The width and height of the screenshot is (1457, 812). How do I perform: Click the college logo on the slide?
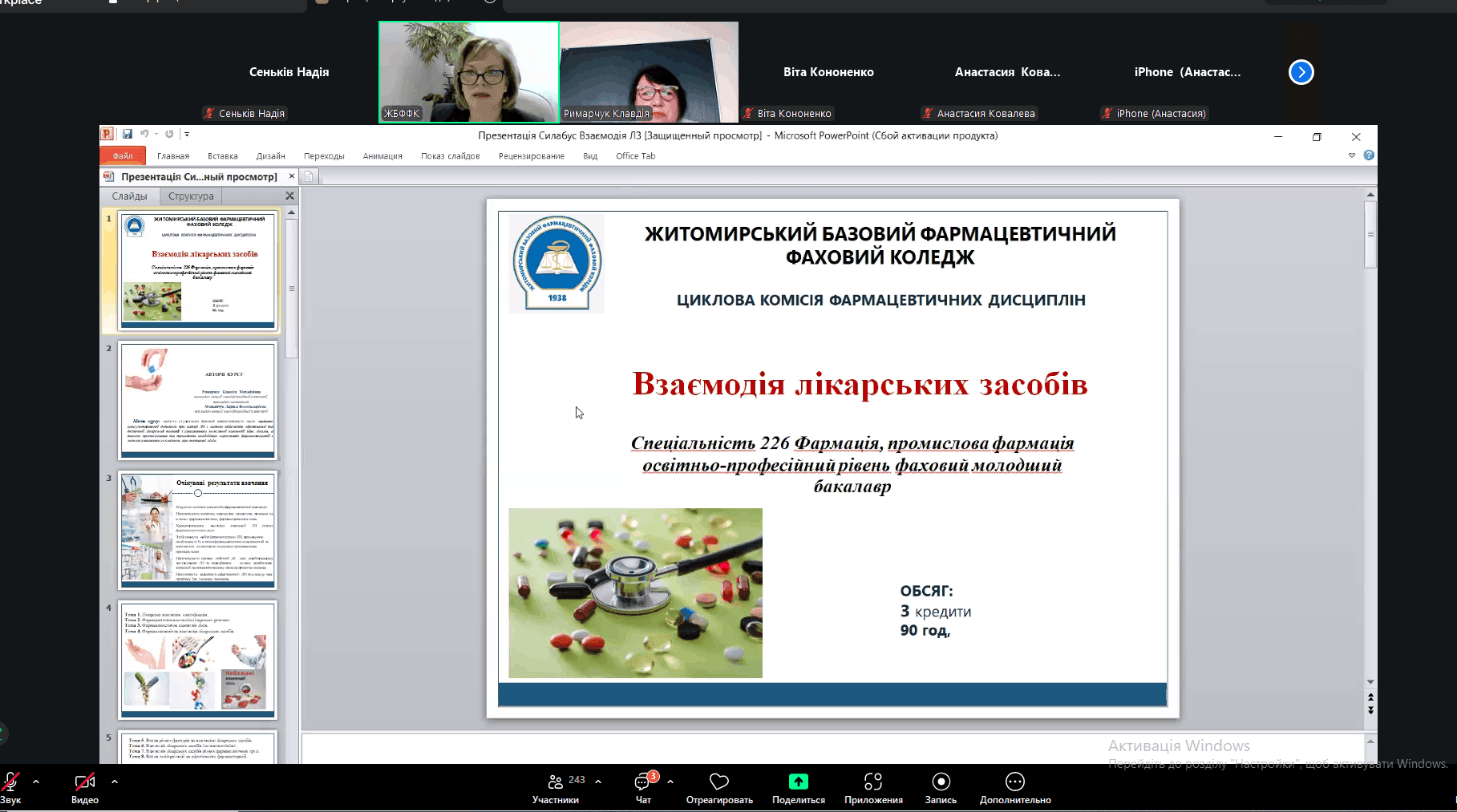[556, 263]
